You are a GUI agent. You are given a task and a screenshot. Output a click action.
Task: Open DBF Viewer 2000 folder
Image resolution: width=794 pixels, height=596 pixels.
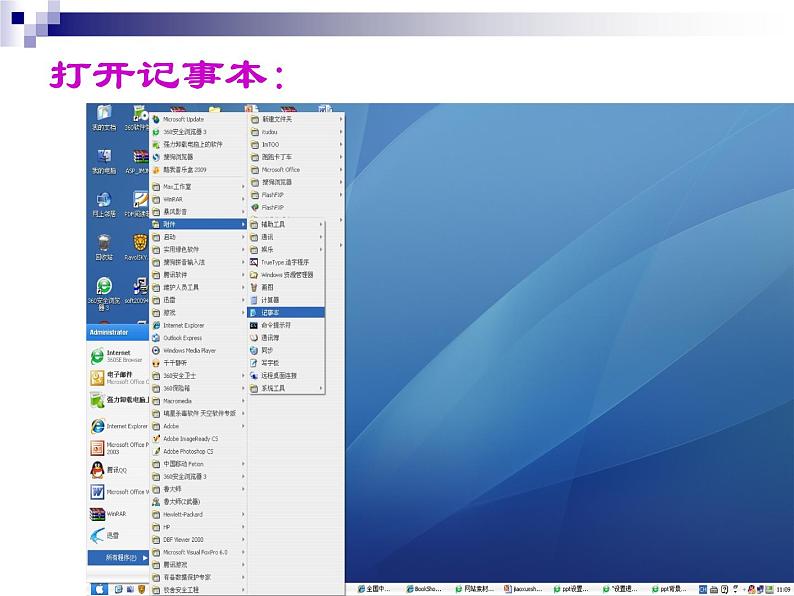198,540
